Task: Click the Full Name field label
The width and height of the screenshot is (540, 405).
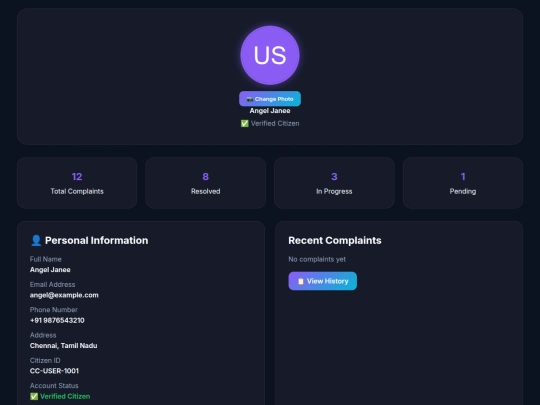Action: [x=45, y=259]
